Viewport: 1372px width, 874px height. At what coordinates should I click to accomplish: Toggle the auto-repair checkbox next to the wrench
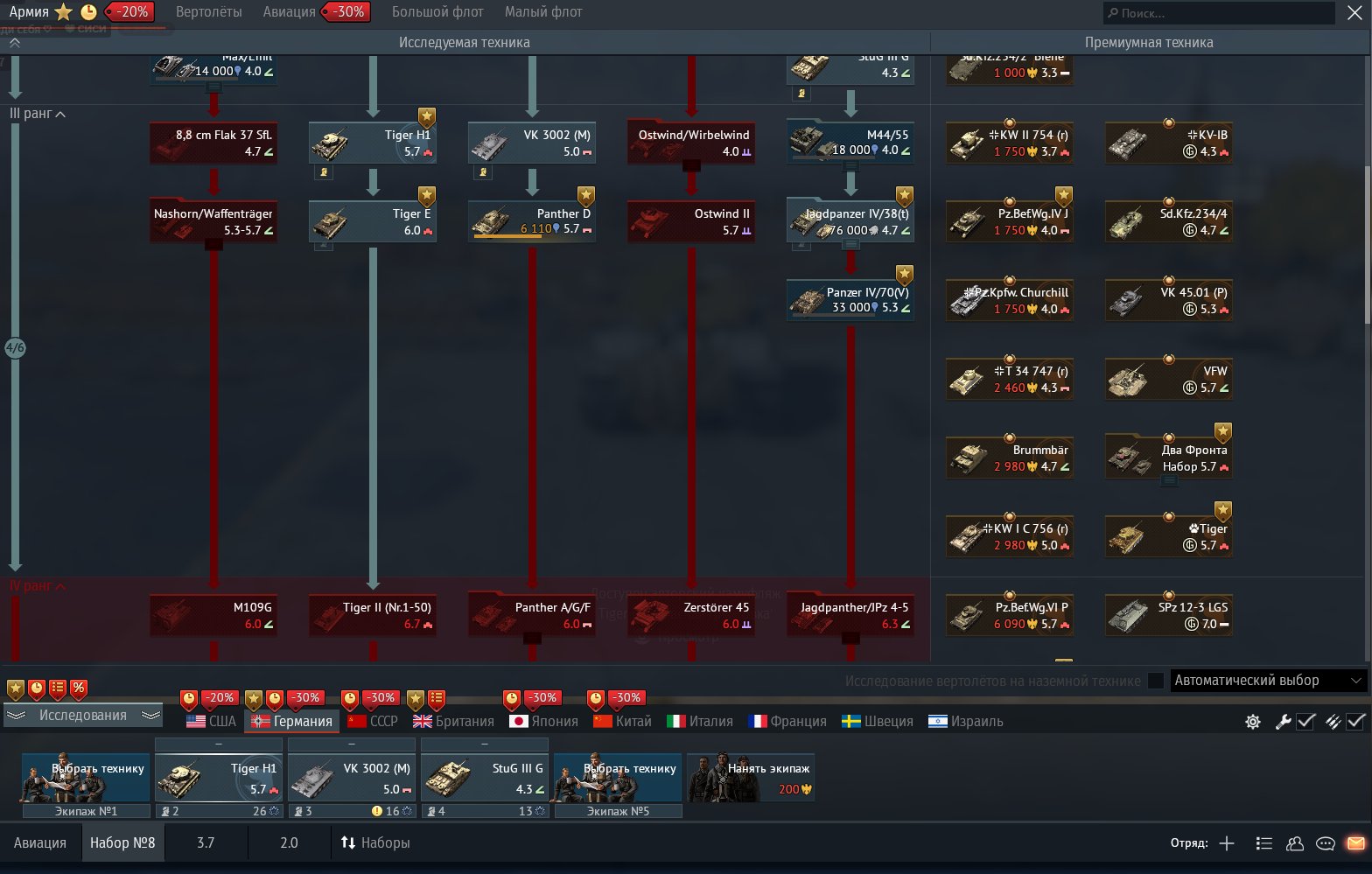coord(1305,722)
